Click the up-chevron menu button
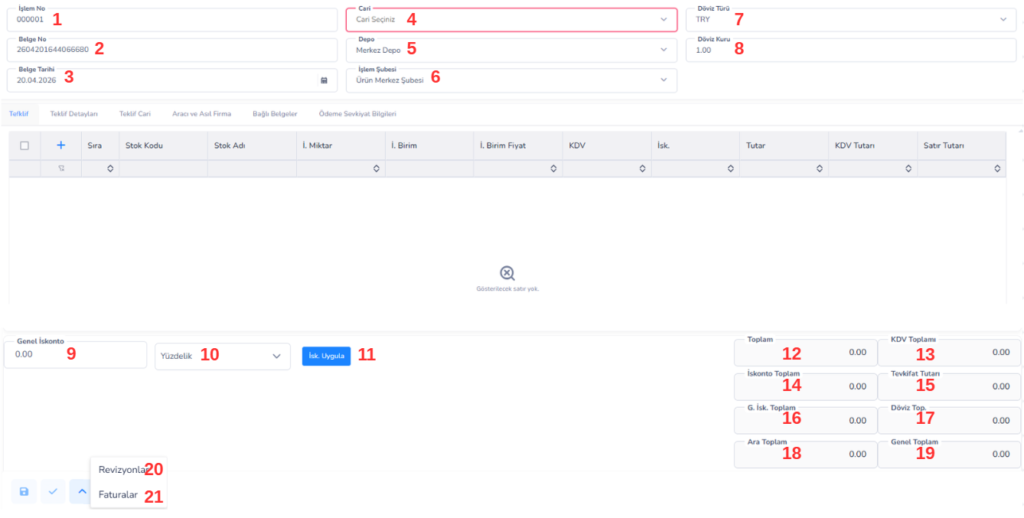 [81, 492]
